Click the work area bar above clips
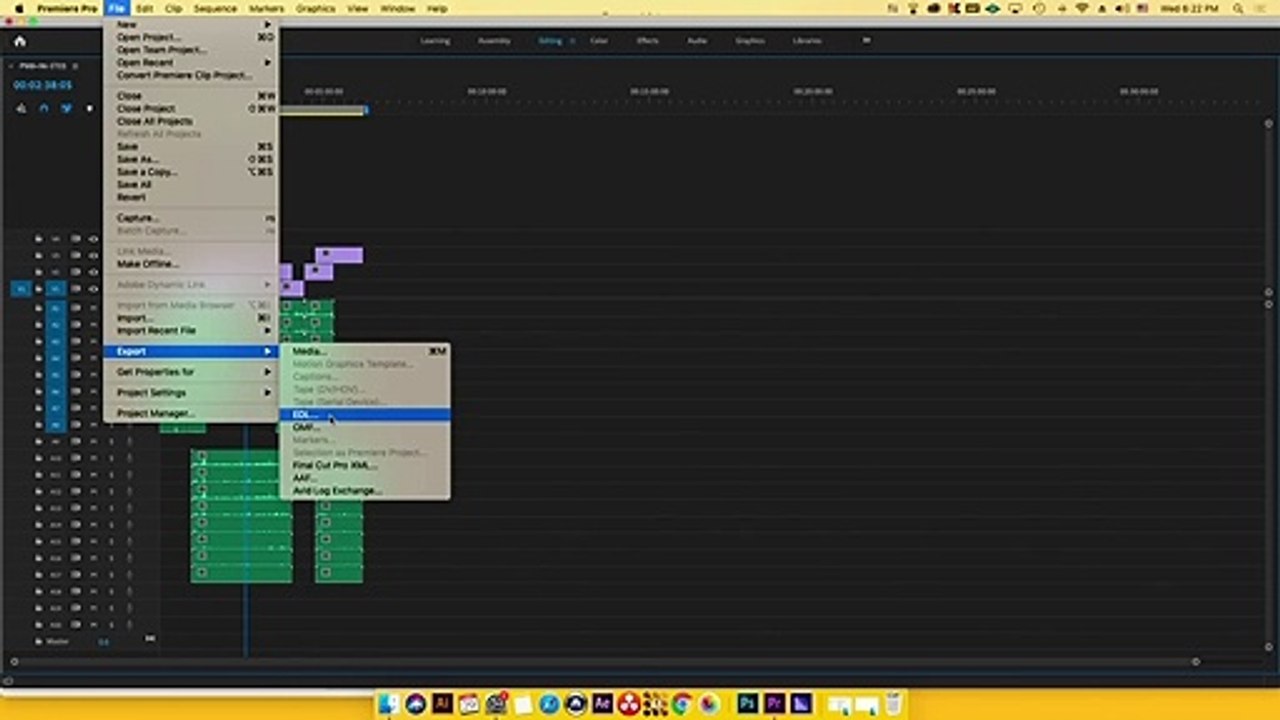Screen dimensions: 1280x720 (x=322, y=110)
